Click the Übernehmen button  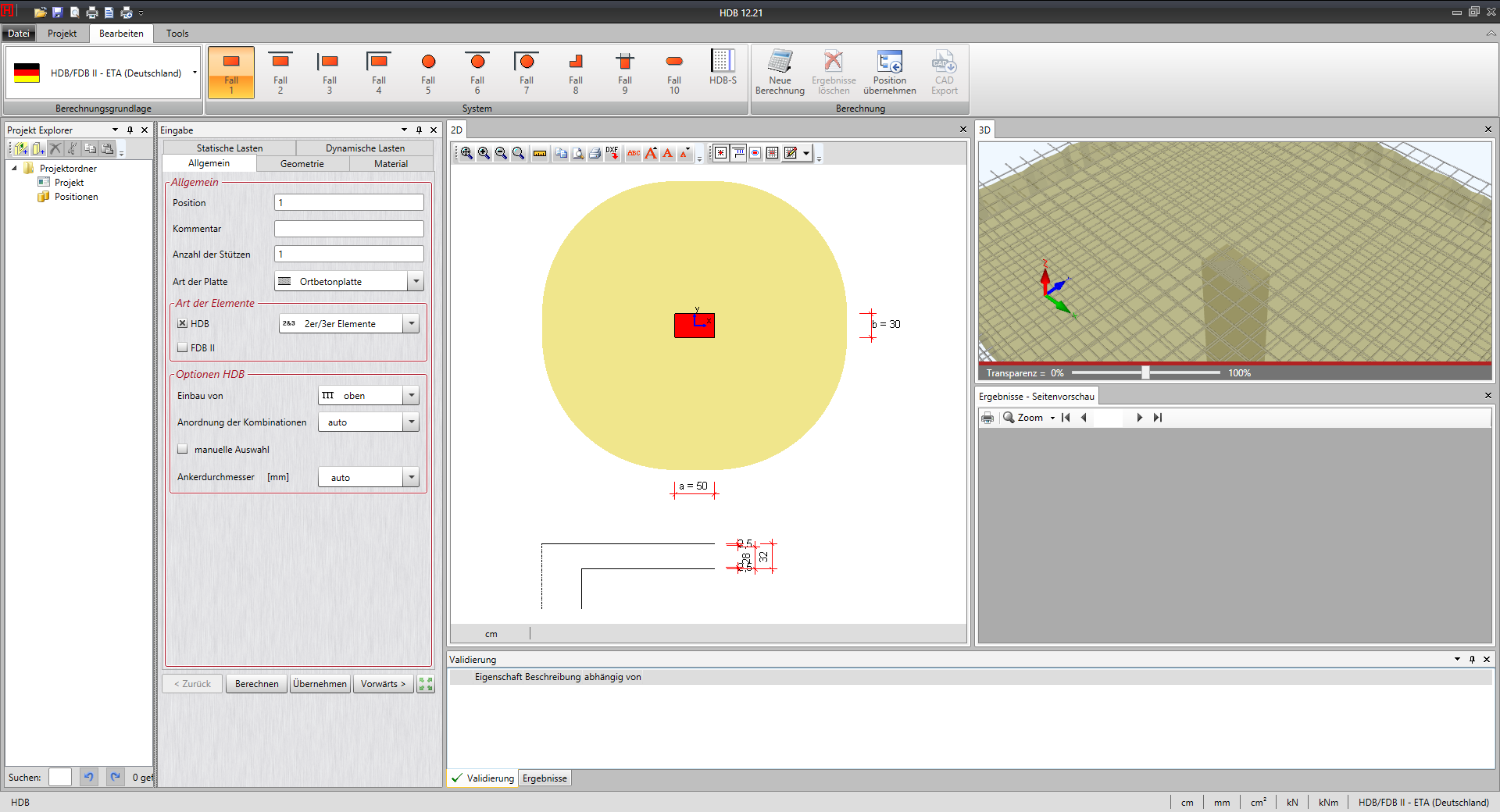pos(320,684)
